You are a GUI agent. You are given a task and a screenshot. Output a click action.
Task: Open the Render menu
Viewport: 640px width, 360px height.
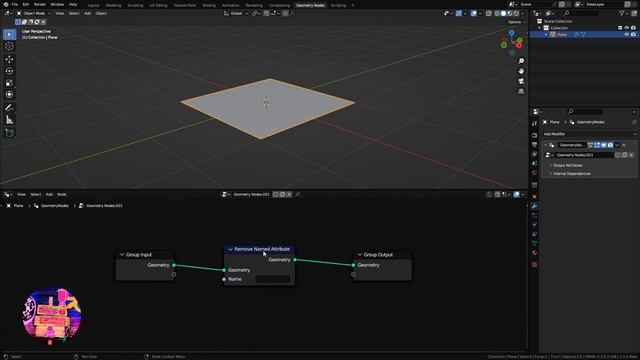pyautogui.click(x=40, y=4)
